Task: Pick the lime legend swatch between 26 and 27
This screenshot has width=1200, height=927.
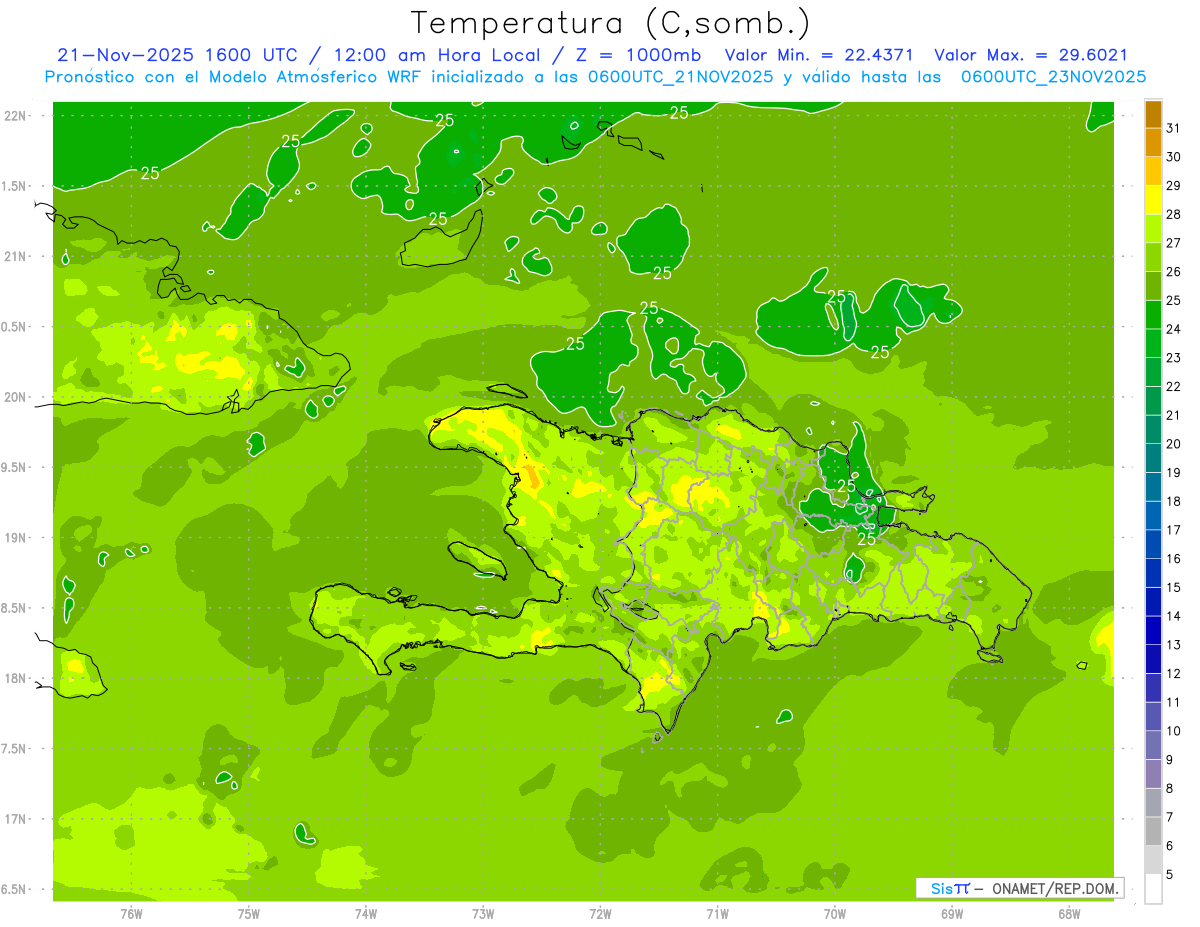Action: (1153, 258)
